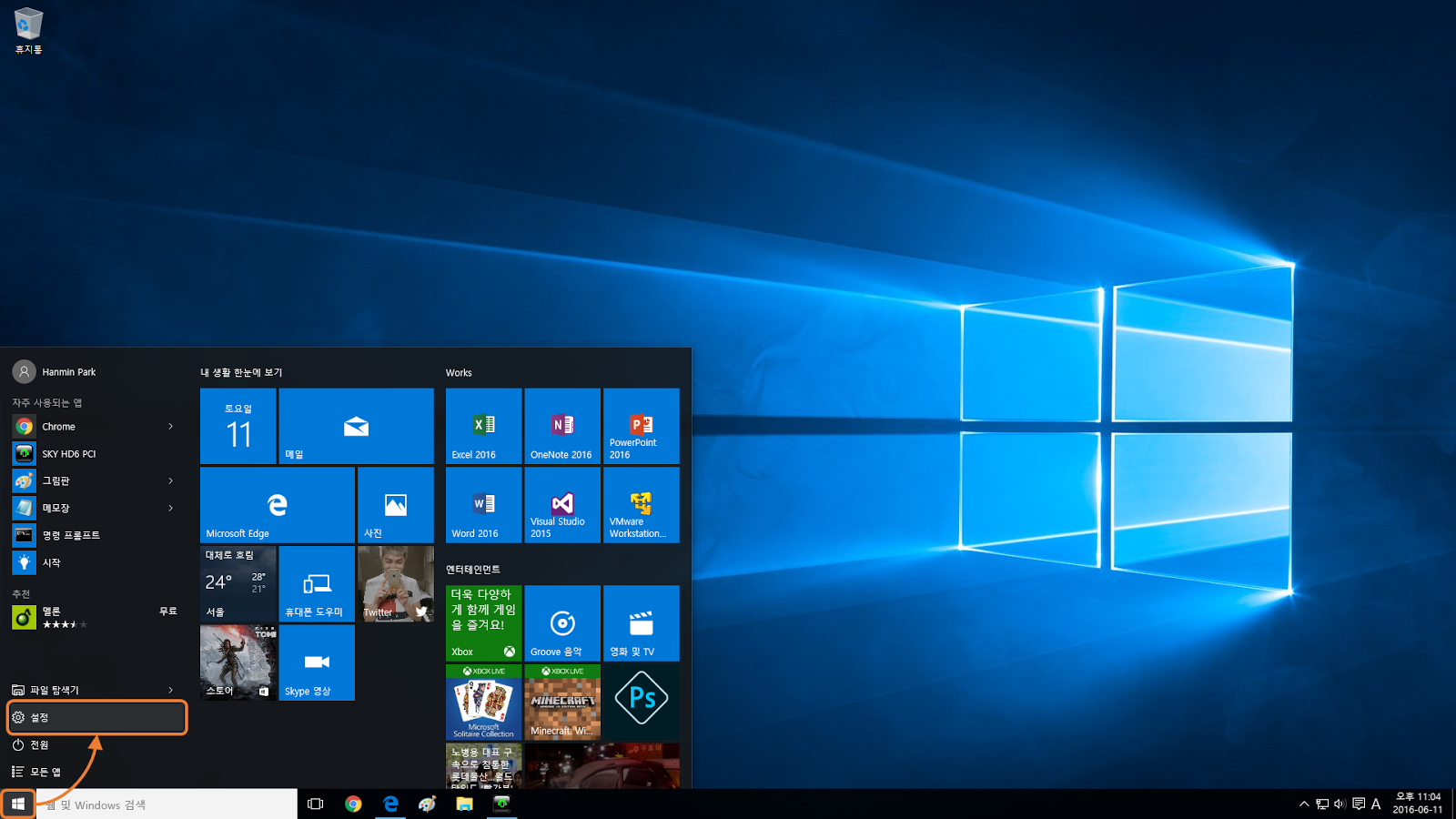The image size is (1456, 819).
Task: Open the VMware Workstation tile
Action: (641, 504)
